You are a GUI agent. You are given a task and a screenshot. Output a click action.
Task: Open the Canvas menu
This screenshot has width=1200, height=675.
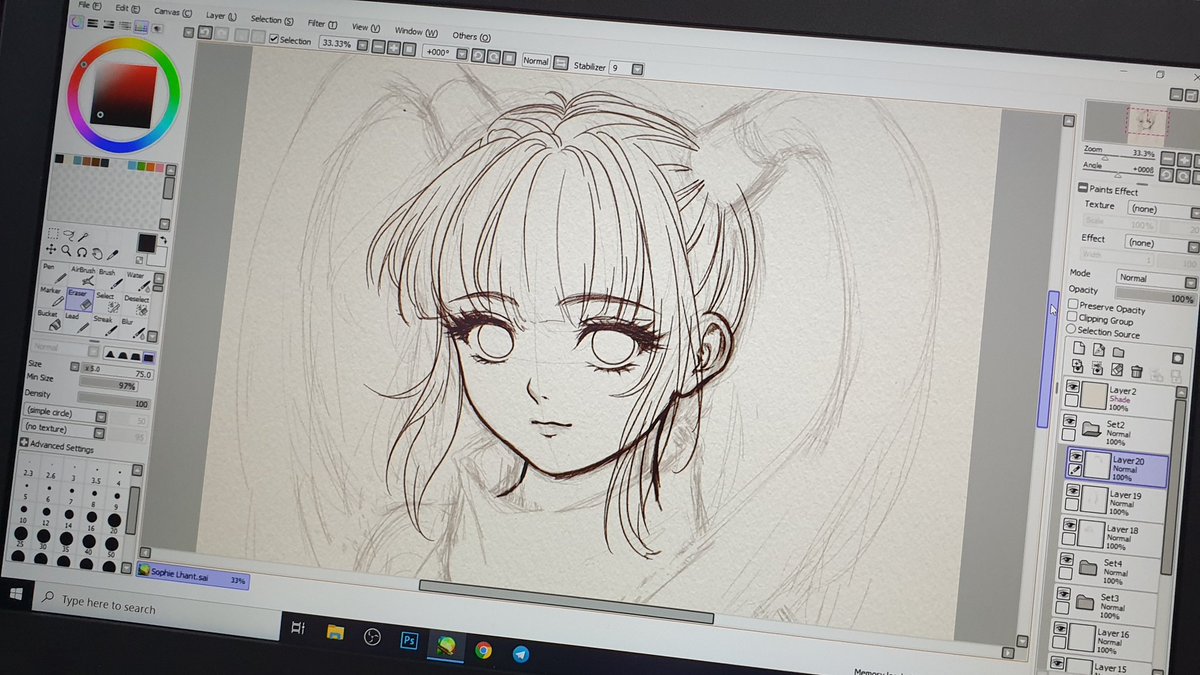point(173,11)
